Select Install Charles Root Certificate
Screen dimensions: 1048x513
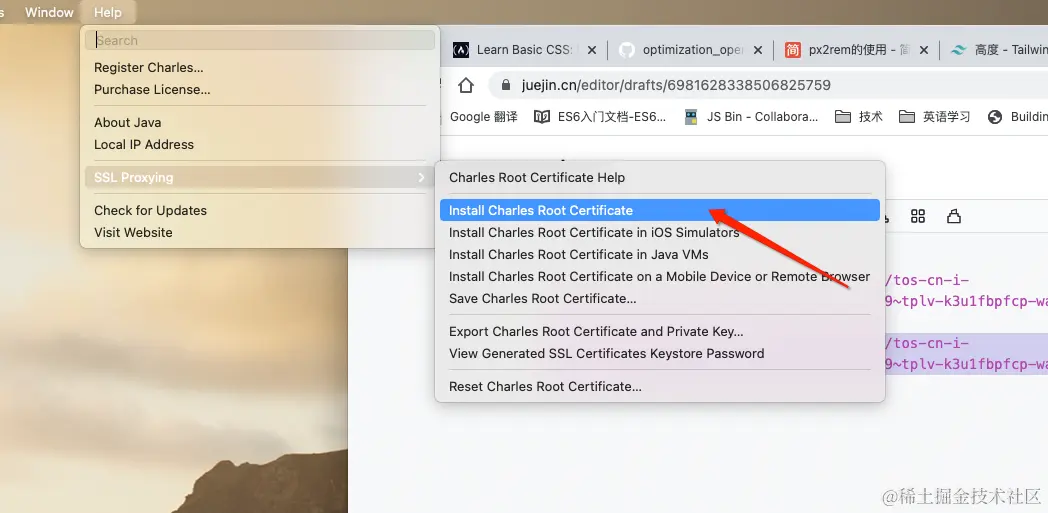coord(660,210)
